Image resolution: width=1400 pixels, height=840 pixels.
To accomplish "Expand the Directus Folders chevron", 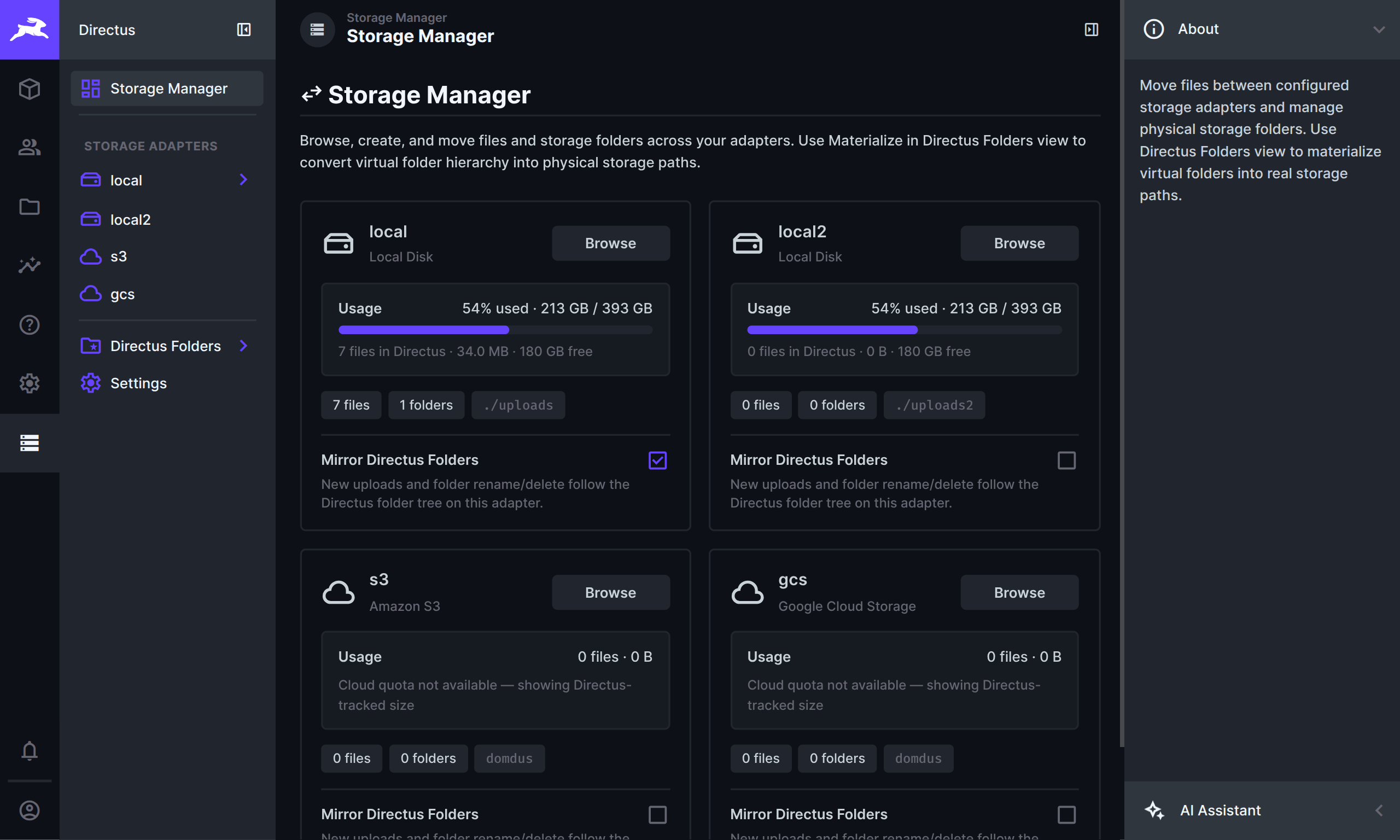I will tap(243, 345).
